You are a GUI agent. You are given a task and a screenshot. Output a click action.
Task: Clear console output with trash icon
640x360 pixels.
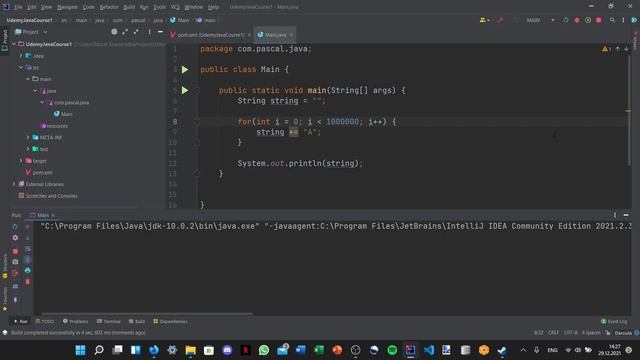27,281
